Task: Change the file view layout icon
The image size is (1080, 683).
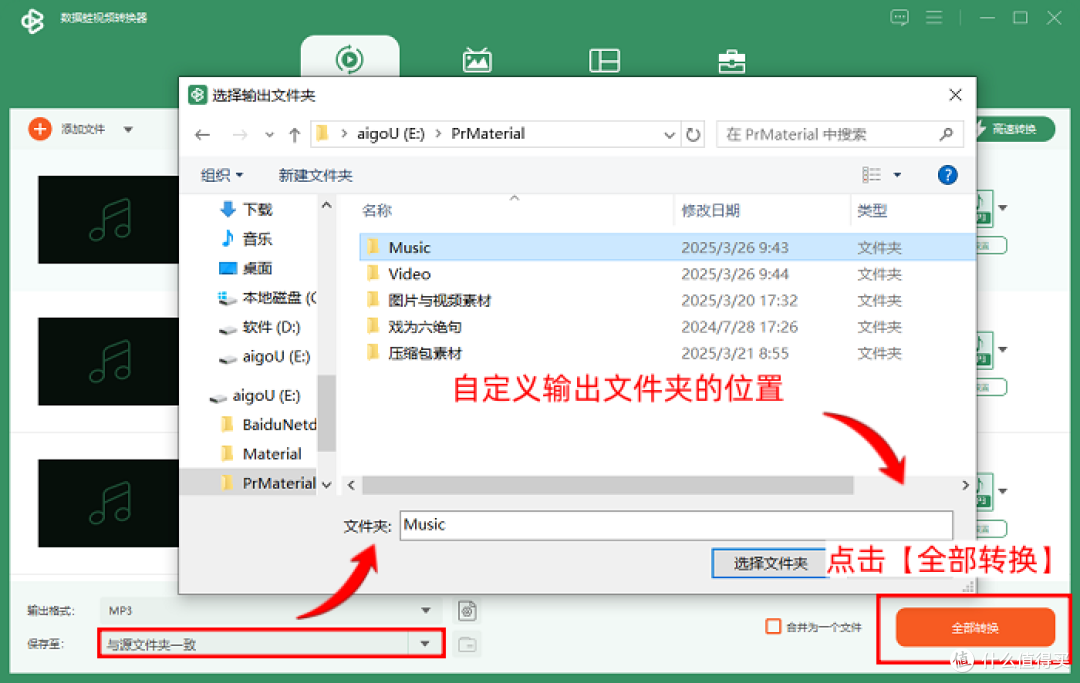Action: (x=871, y=175)
